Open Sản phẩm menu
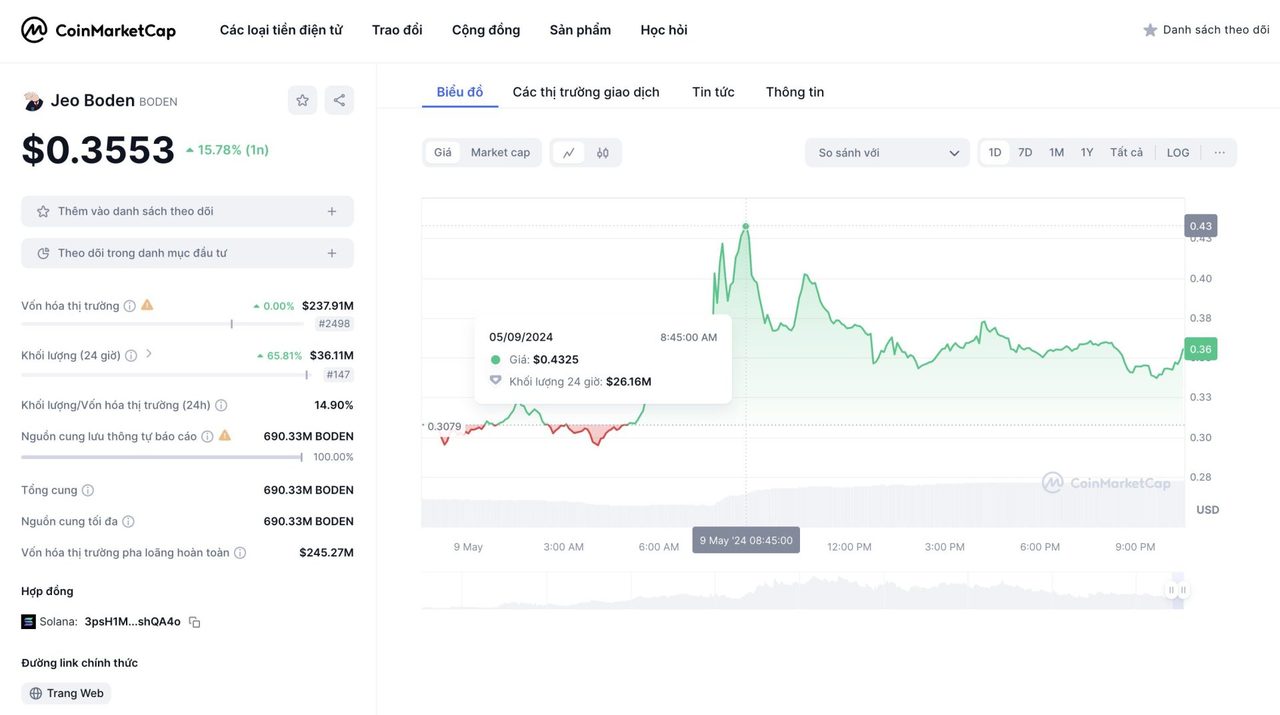The height and width of the screenshot is (715, 1280). (x=580, y=30)
